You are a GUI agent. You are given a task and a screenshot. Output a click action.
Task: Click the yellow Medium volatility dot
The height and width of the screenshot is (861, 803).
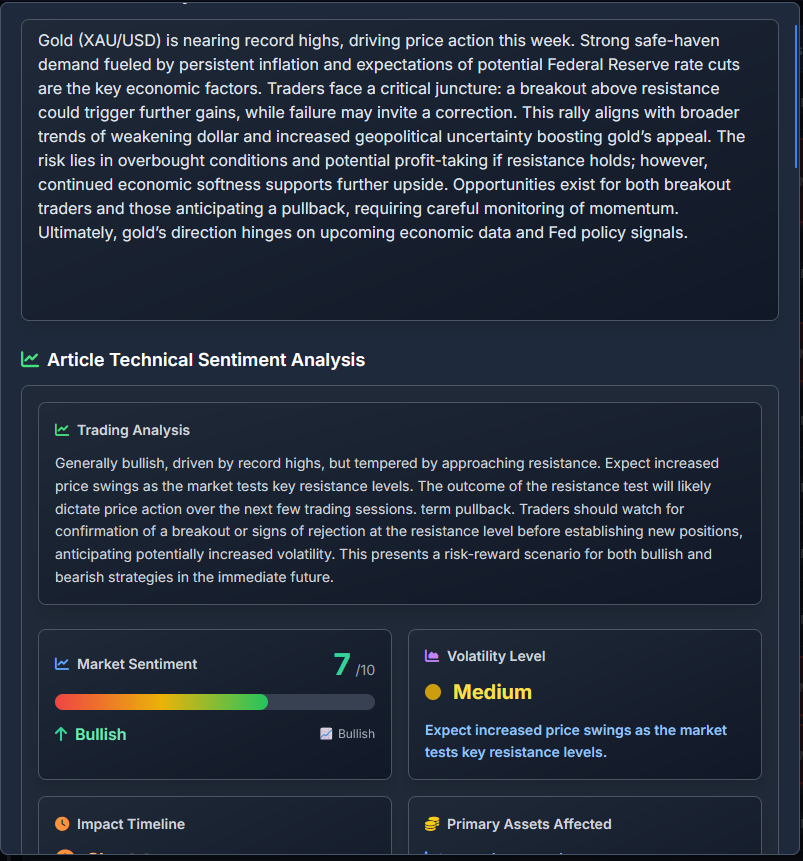pyautogui.click(x=433, y=692)
